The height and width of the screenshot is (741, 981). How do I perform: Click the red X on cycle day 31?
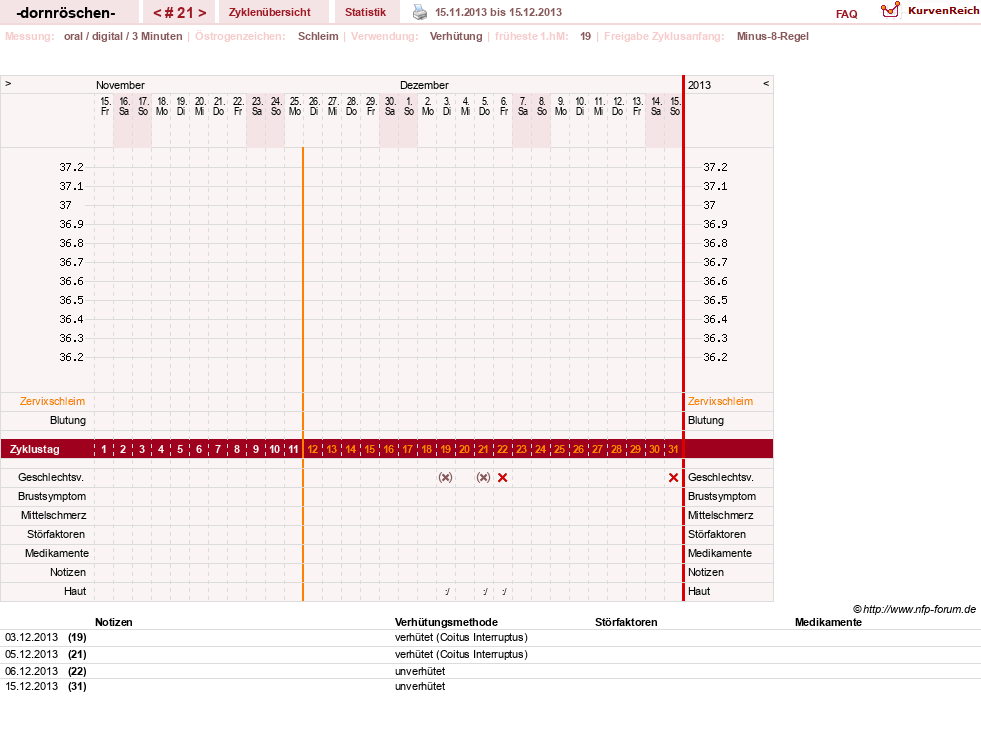(x=673, y=478)
